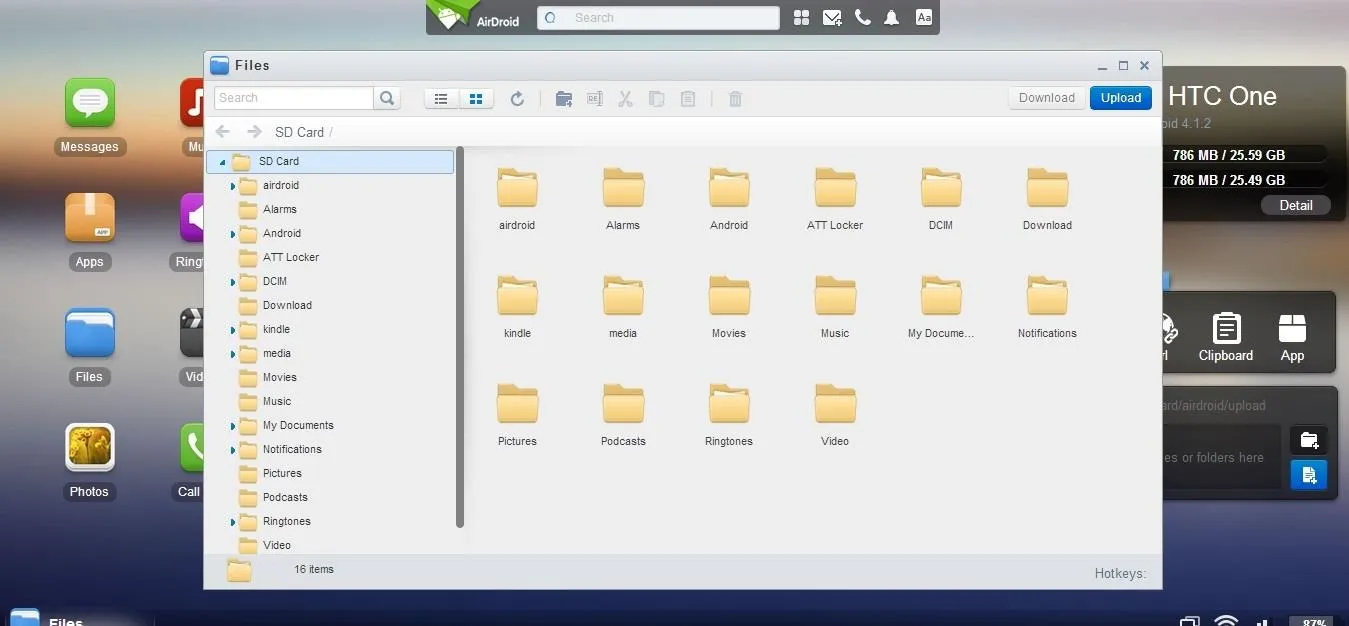Viewport: 1349px width, 626px height.
Task: Click the Detail button on the HTC One panel
Action: point(1295,205)
